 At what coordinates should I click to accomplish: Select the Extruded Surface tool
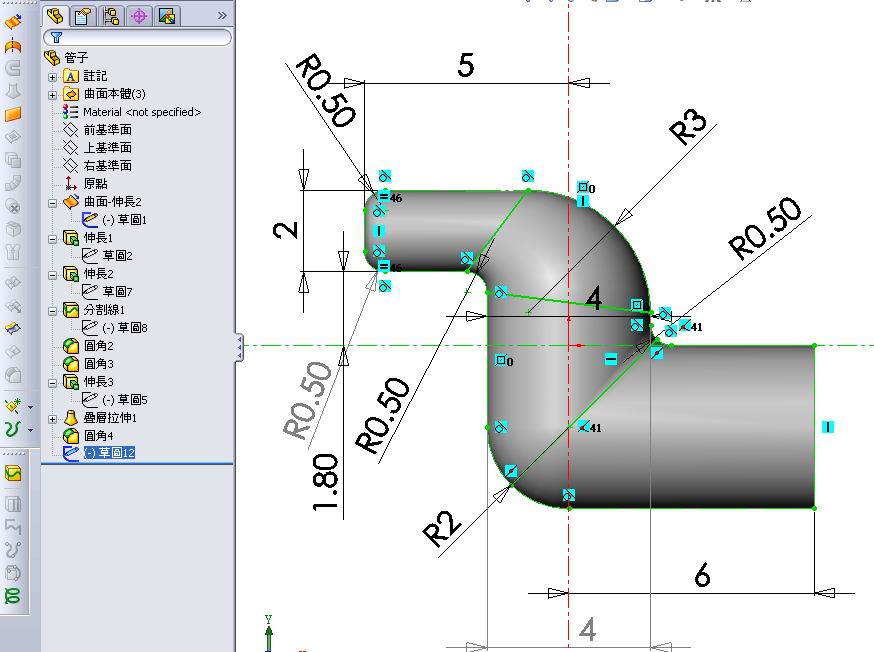[x=13, y=22]
